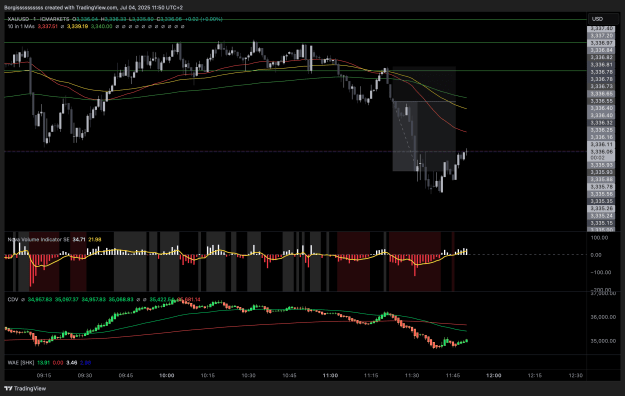
Task: Click the 3,336.25 price axis label
Action: 601,130
